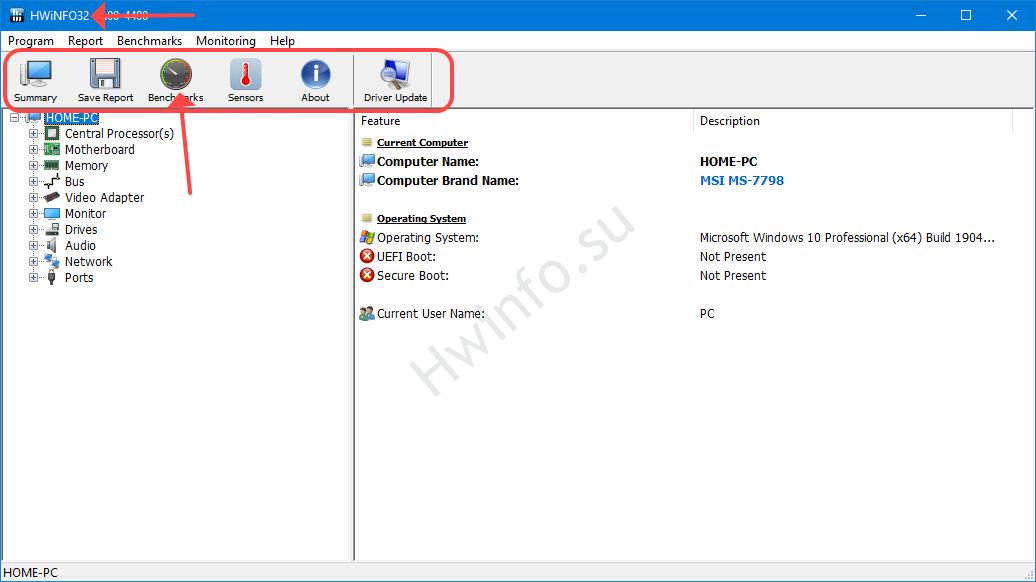Select the Secure Boot row
The height and width of the screenshot is (582, 1036).
[412, 276]
